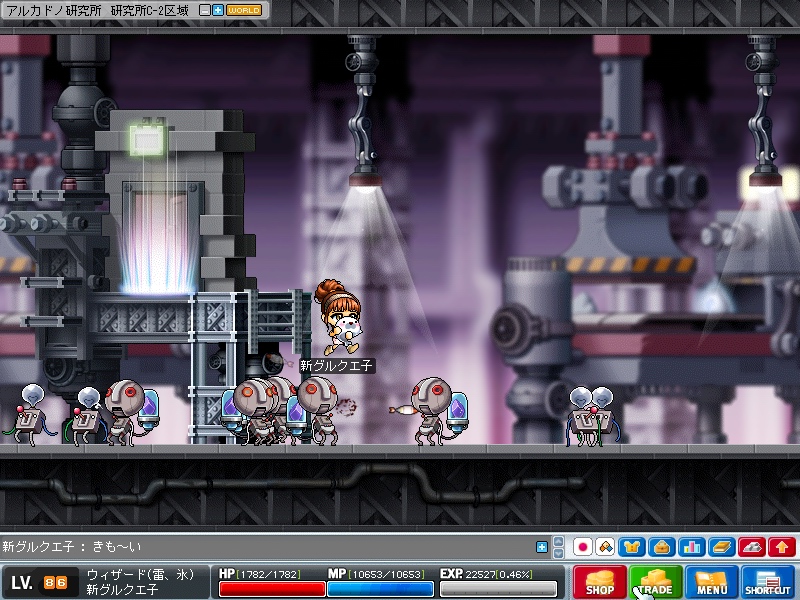Open the skill book icon
Screen dimensions: 800x600
(722, 547)
